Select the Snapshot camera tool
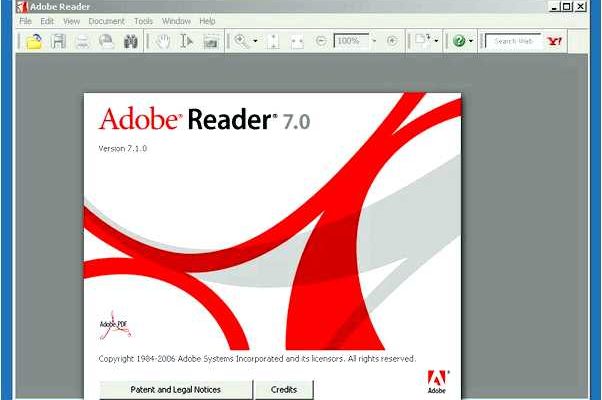 pyautogui.click(x=211, y=41)
